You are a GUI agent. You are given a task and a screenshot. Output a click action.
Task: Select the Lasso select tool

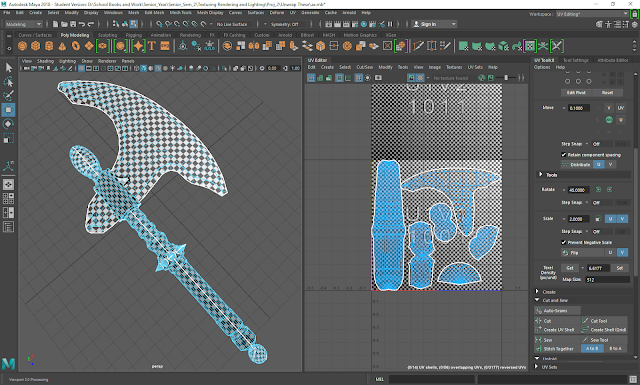click(x=8, y=82)
